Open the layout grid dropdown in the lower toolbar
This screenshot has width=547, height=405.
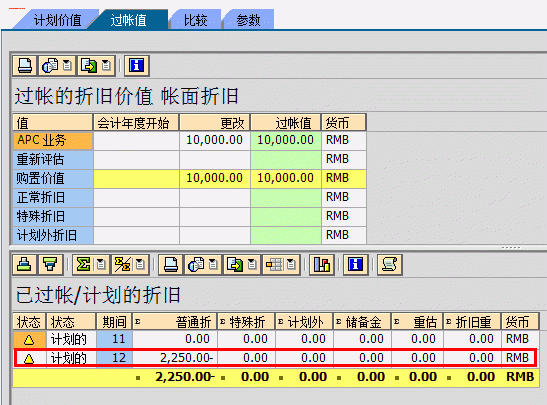coord(291,264)
